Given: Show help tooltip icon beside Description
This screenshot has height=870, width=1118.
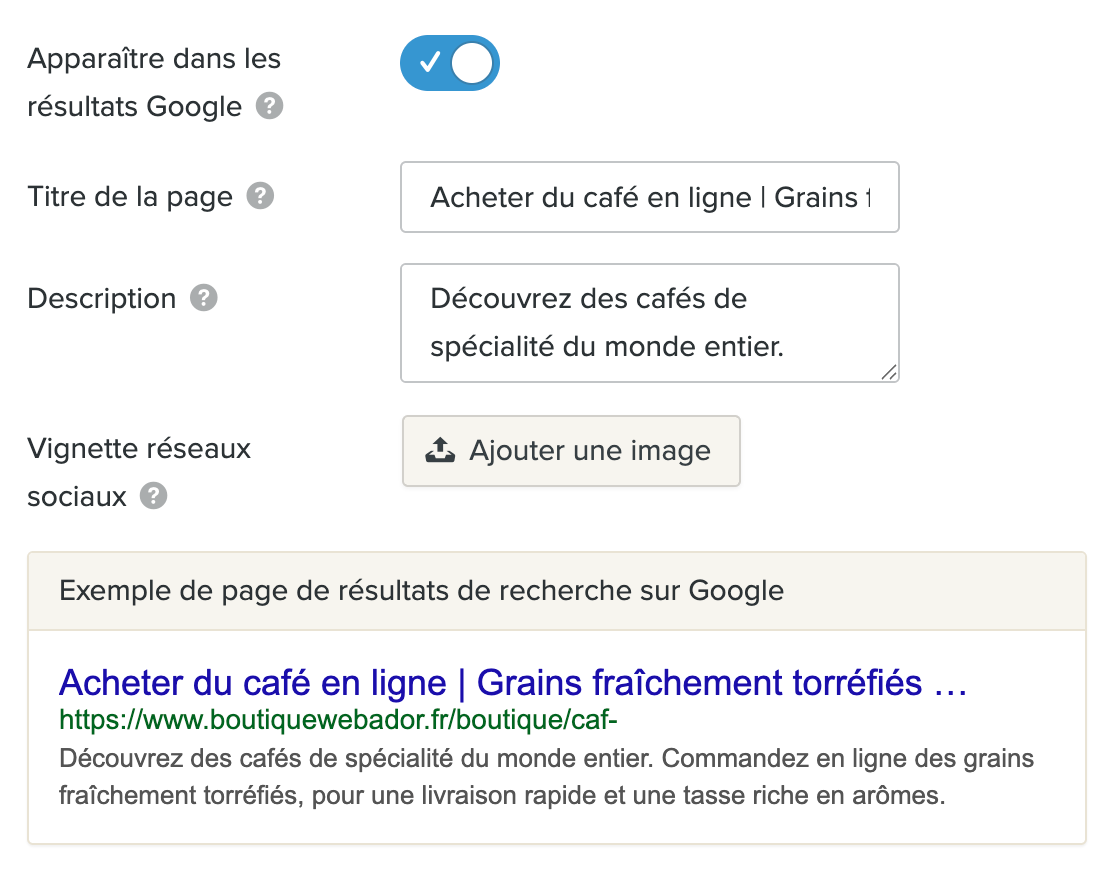Looking at the screenshot, I should (203, 298).
